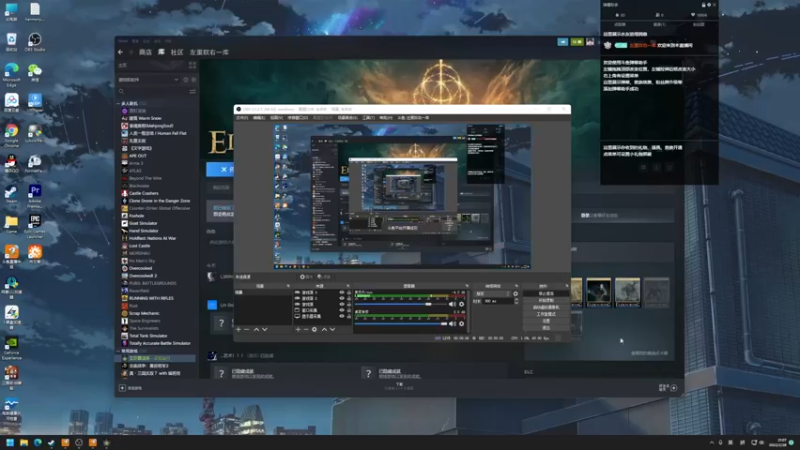Move the OBS scene down
The width and height of the screenshot is (800, 450).
pos(265,330)
